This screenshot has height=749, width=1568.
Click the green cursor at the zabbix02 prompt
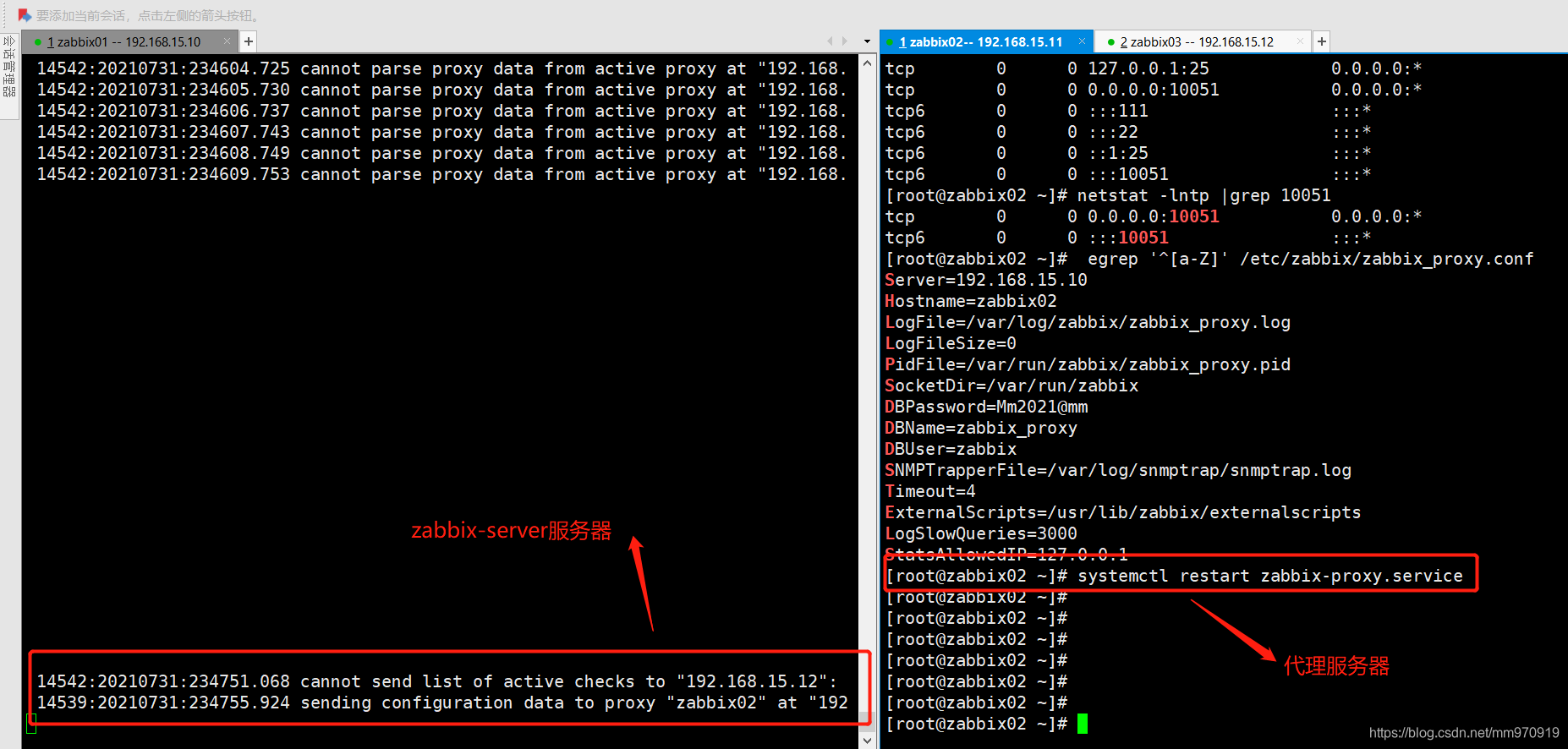click(x=1083, y=724)
